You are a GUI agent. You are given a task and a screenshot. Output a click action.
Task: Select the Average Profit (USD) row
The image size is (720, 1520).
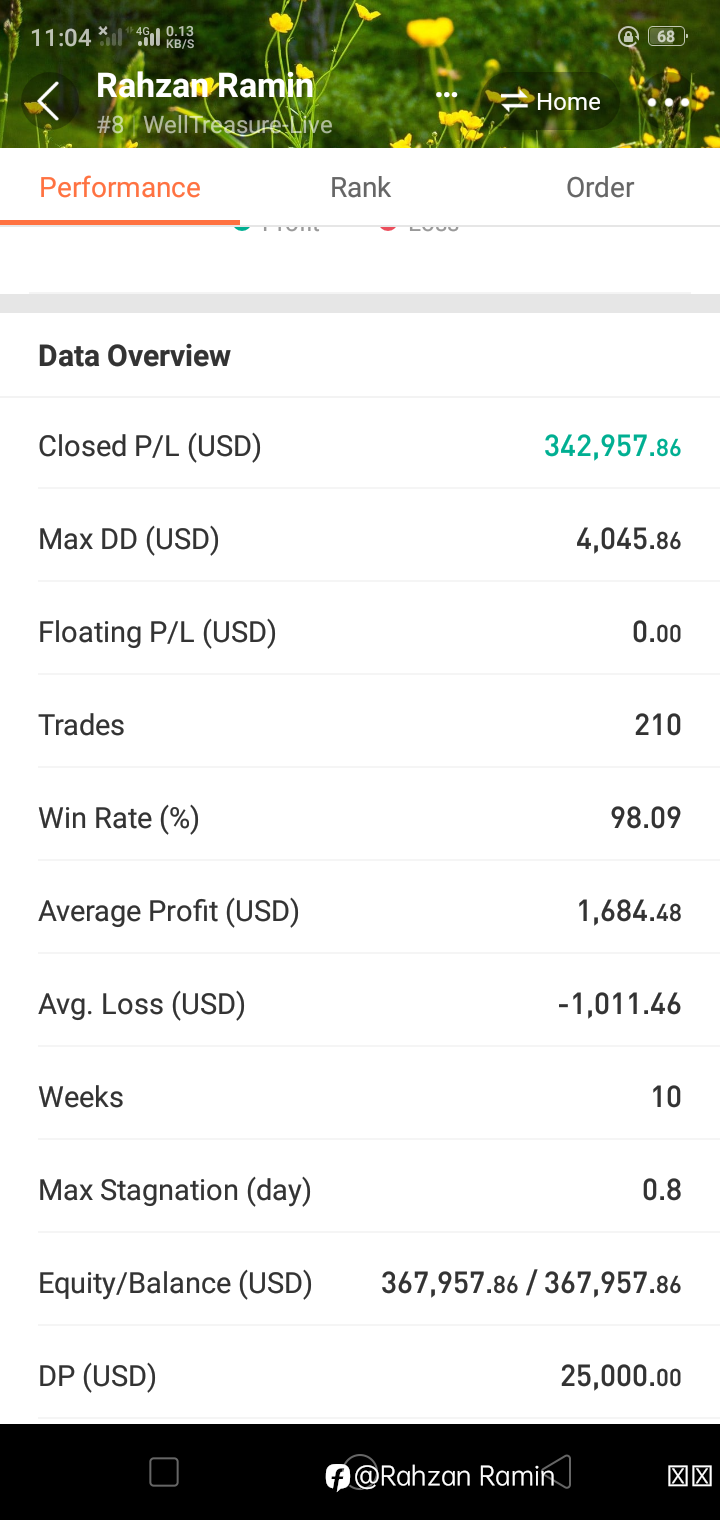click(x=360, y=911)
